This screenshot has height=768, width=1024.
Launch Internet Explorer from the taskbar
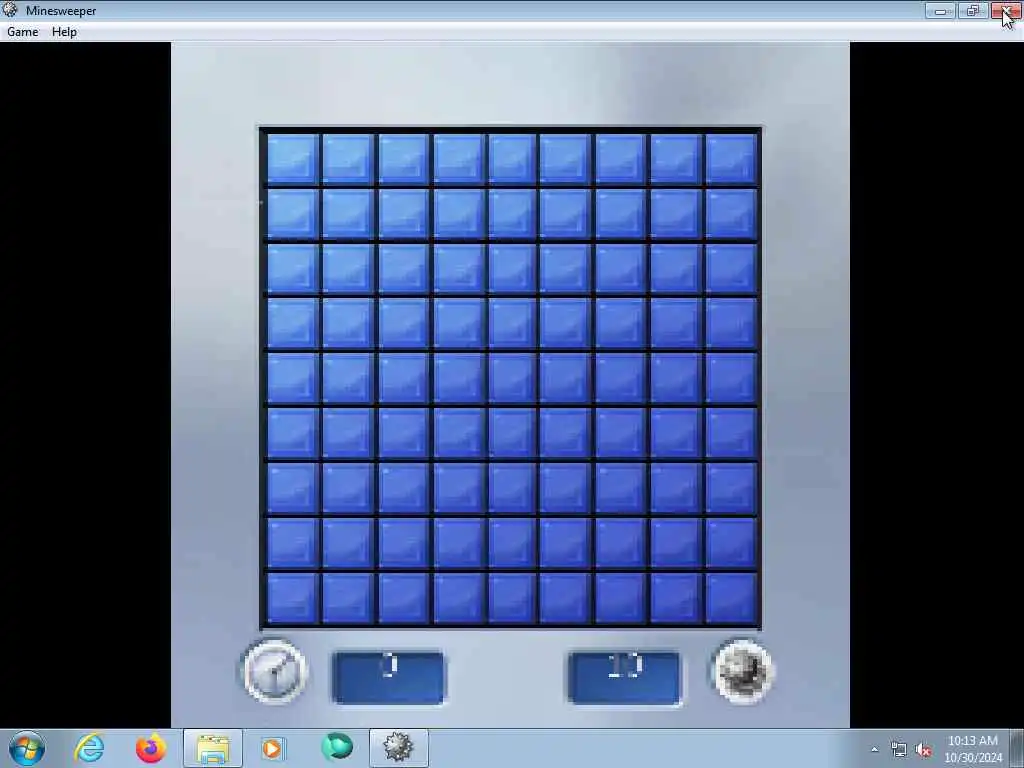[x=89, y=748]
